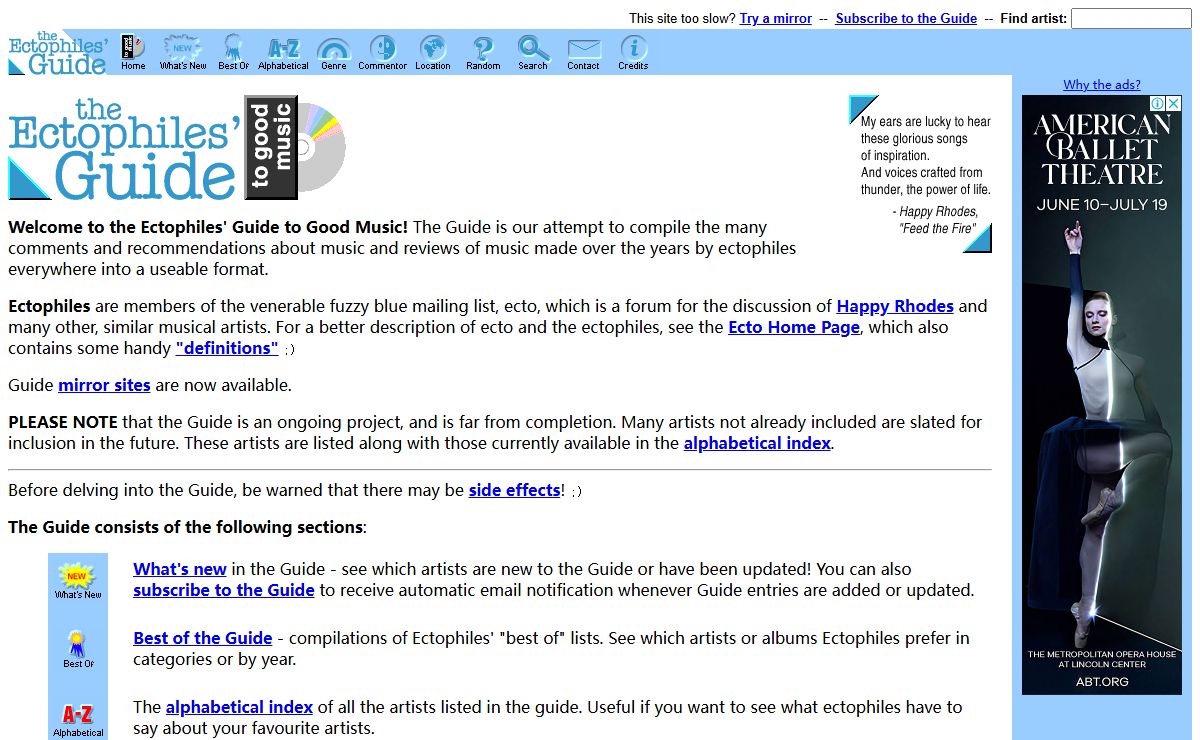Viewport: 1200px width, 740px height.
Task: Open the Search magnifier icon
Action: coord(533,53)
